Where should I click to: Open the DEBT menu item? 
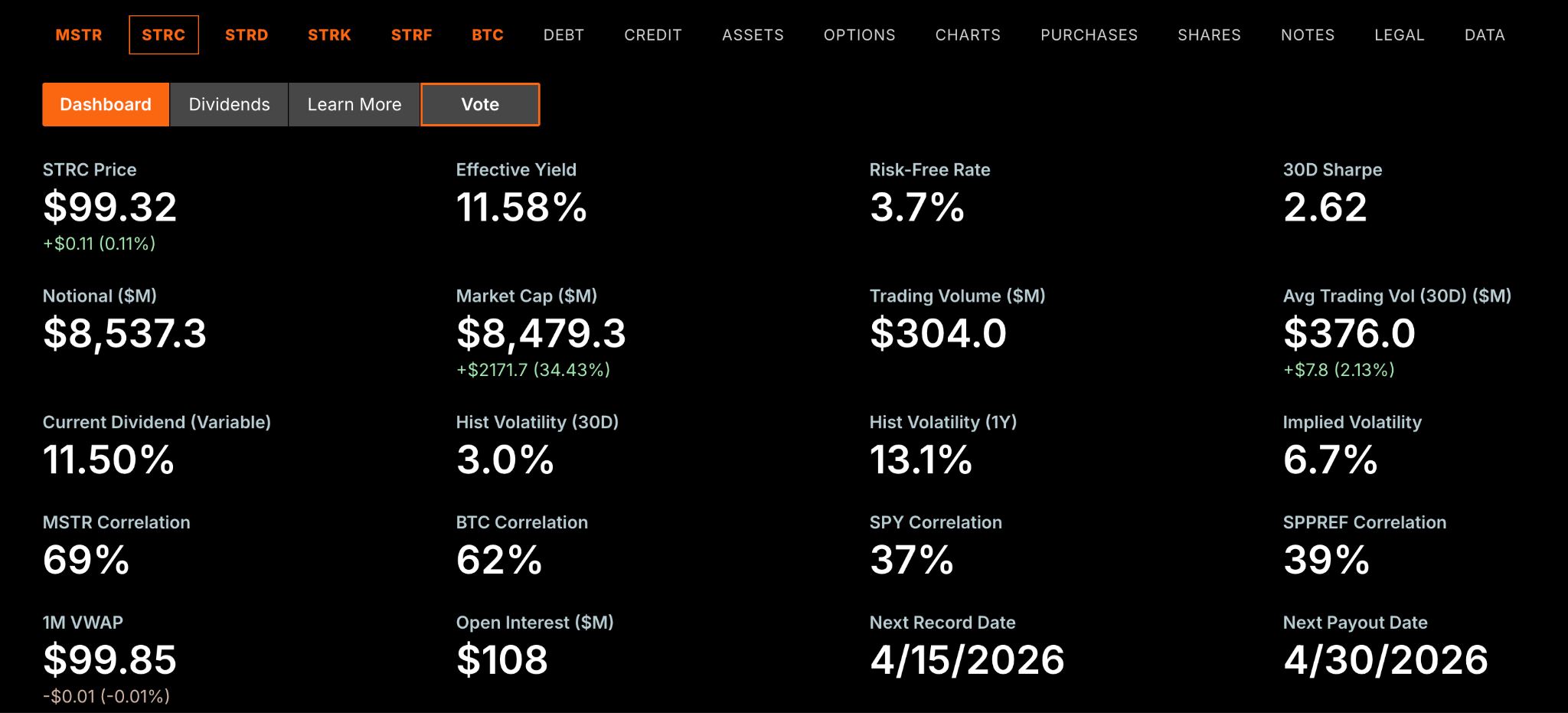[563, 35]
